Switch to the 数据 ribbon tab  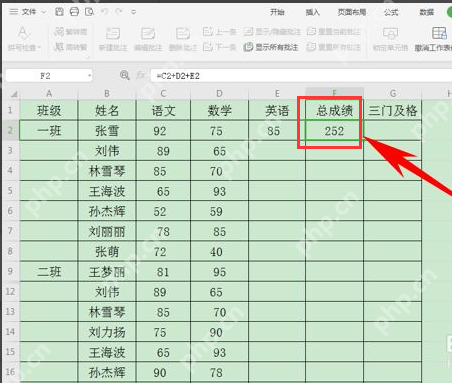point(426,12)
